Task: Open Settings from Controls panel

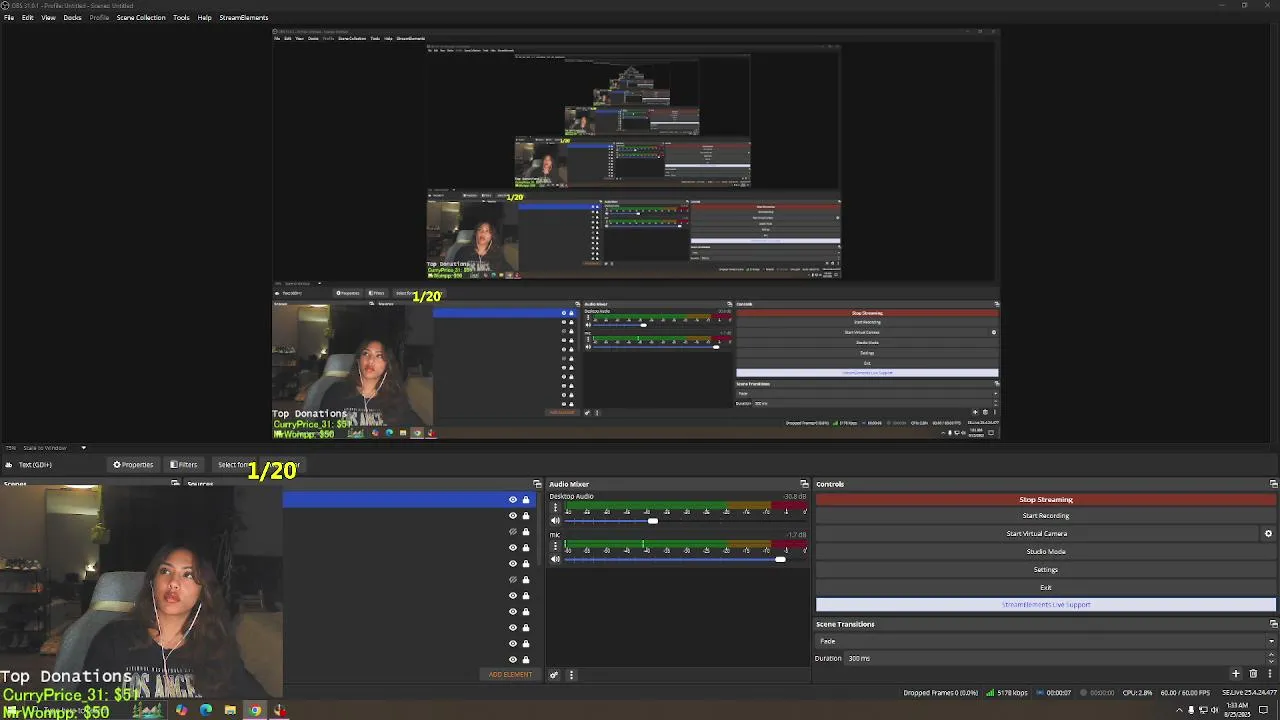Action: [1046, 569]
